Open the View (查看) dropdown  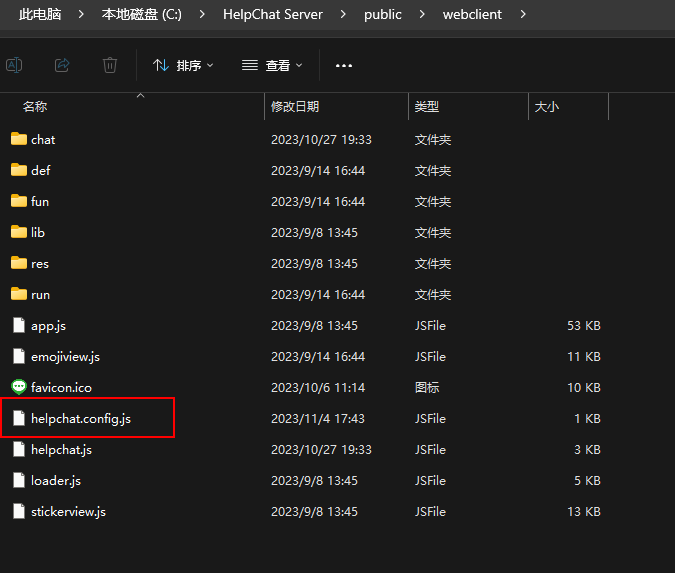click(x=272, y=65)
